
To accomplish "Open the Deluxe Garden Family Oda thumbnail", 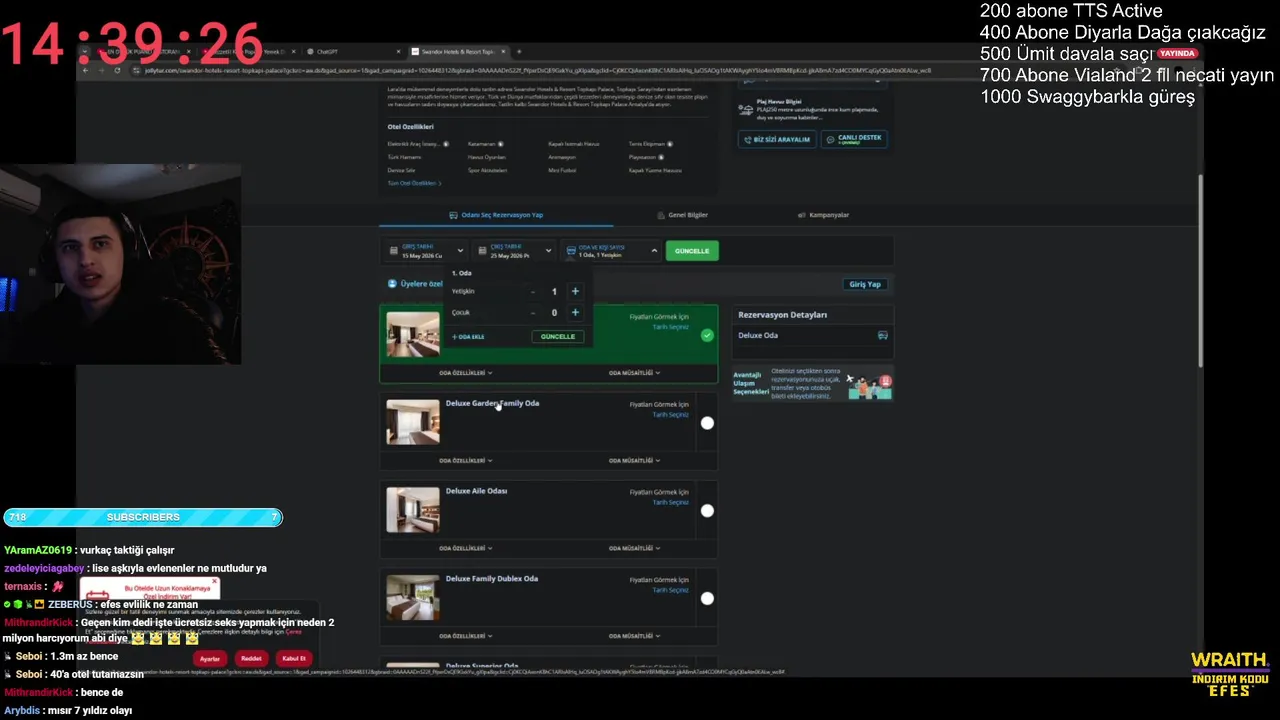I will tap(413, 422).
